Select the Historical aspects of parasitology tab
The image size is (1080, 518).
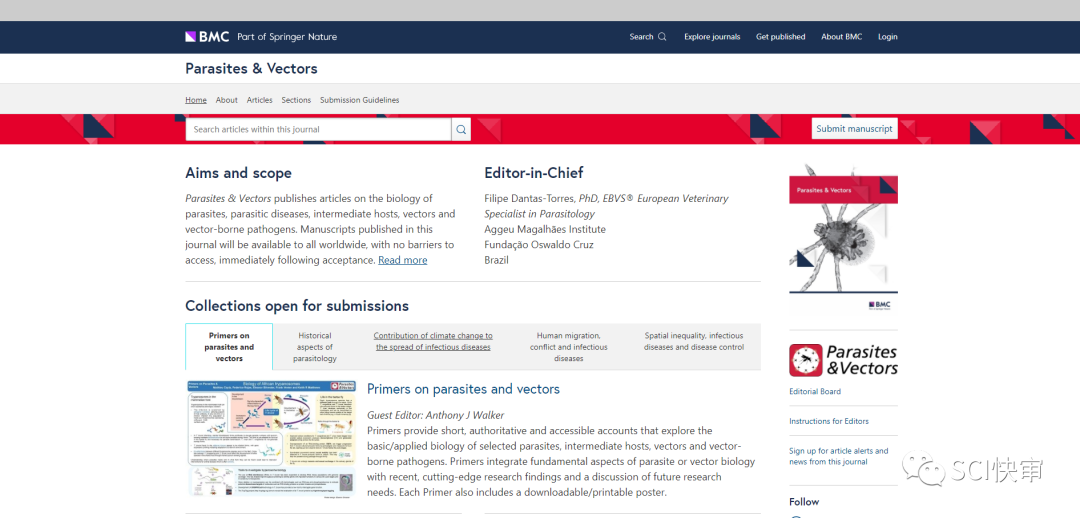[x=315, y=347]
